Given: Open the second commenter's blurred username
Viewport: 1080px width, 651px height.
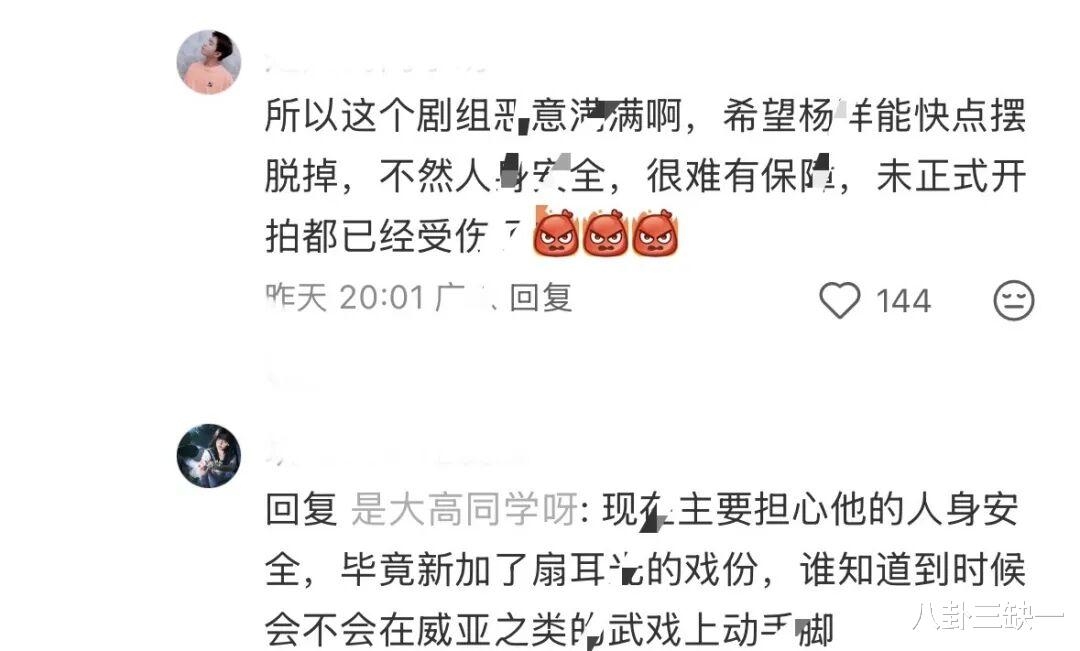Looking at the screenshot, I should click(x=396, y=455).
